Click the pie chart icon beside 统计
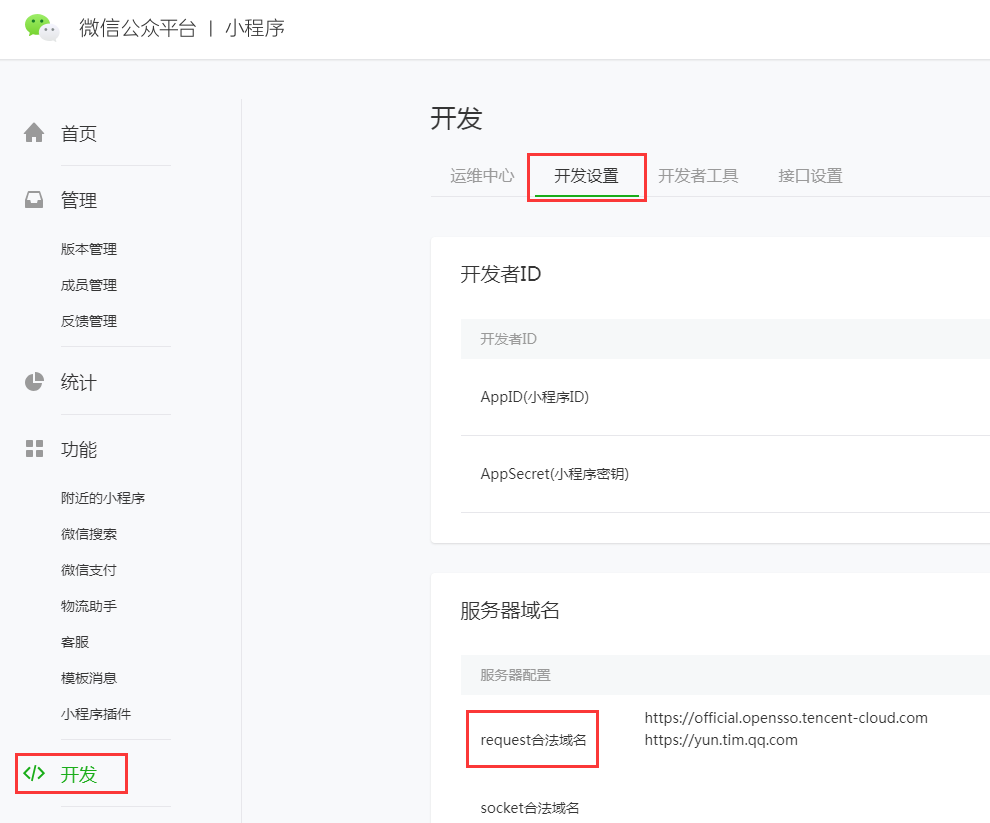 [x=35, y=382]
